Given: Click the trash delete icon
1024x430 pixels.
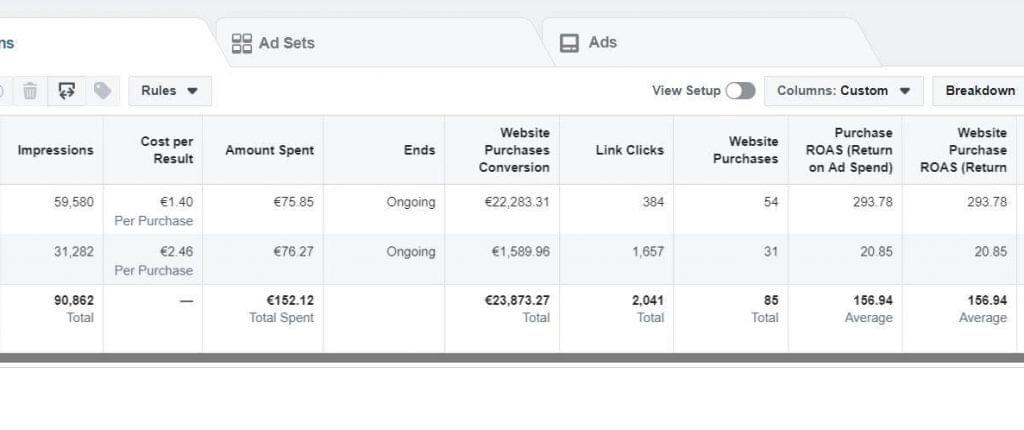Looking at the screenshot, I should tap(30, 91).
